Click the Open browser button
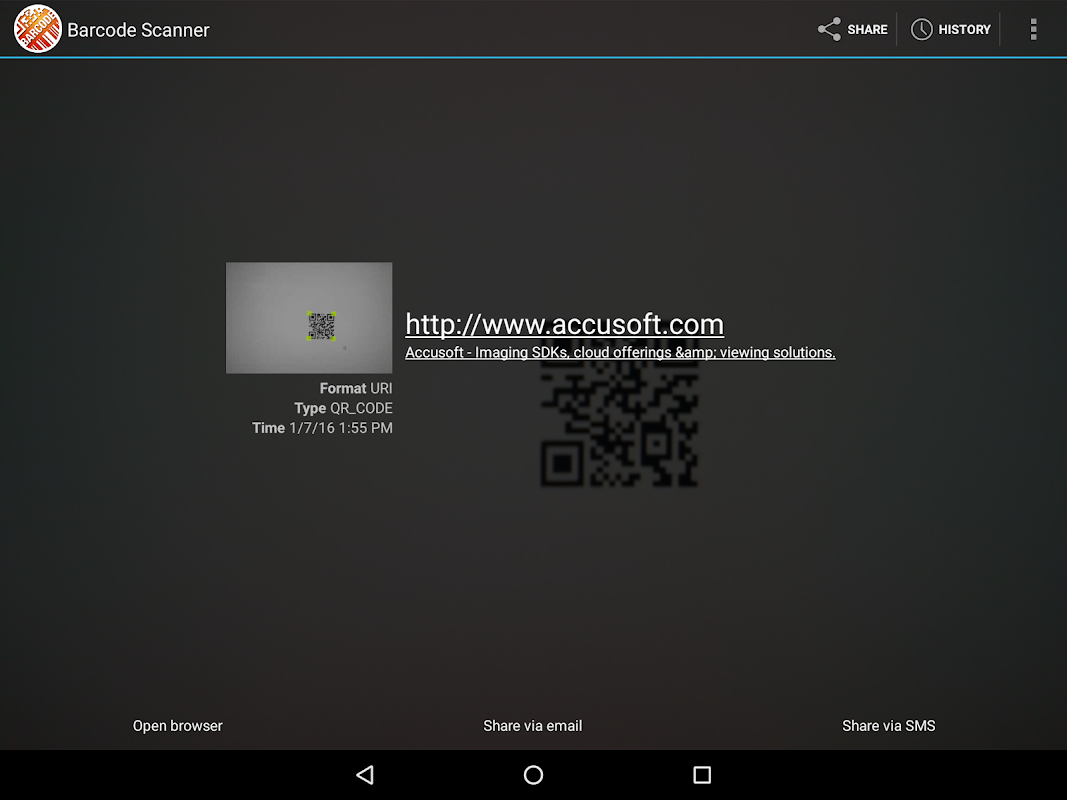 178,726
